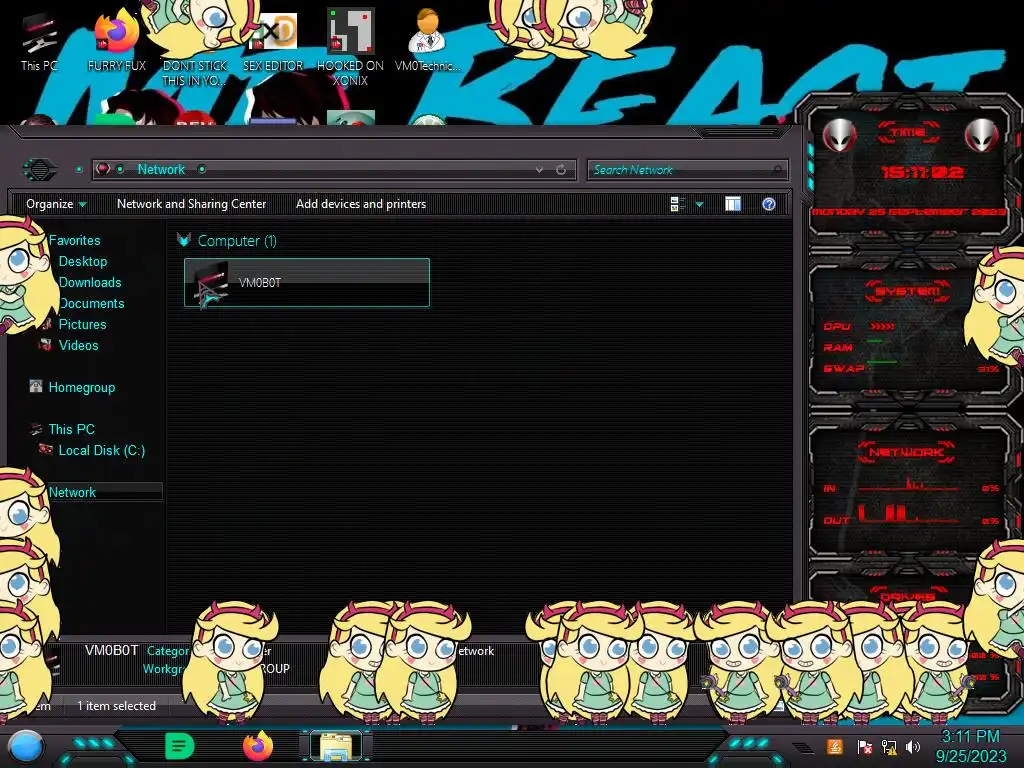Image resolution: width=1024 pixels, height=768 pixels.
Task: Open Downloads in Favorites
Action: (x=90, y=282)
